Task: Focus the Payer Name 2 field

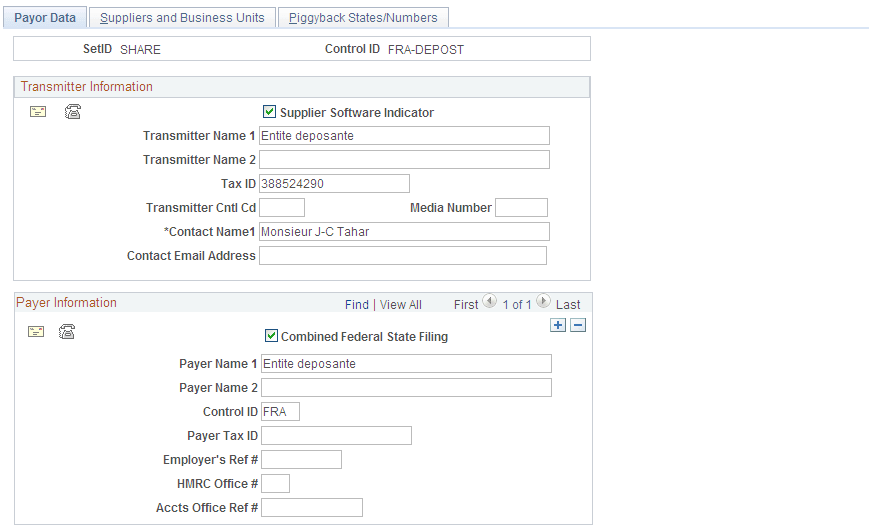Action: click(406, 388)
